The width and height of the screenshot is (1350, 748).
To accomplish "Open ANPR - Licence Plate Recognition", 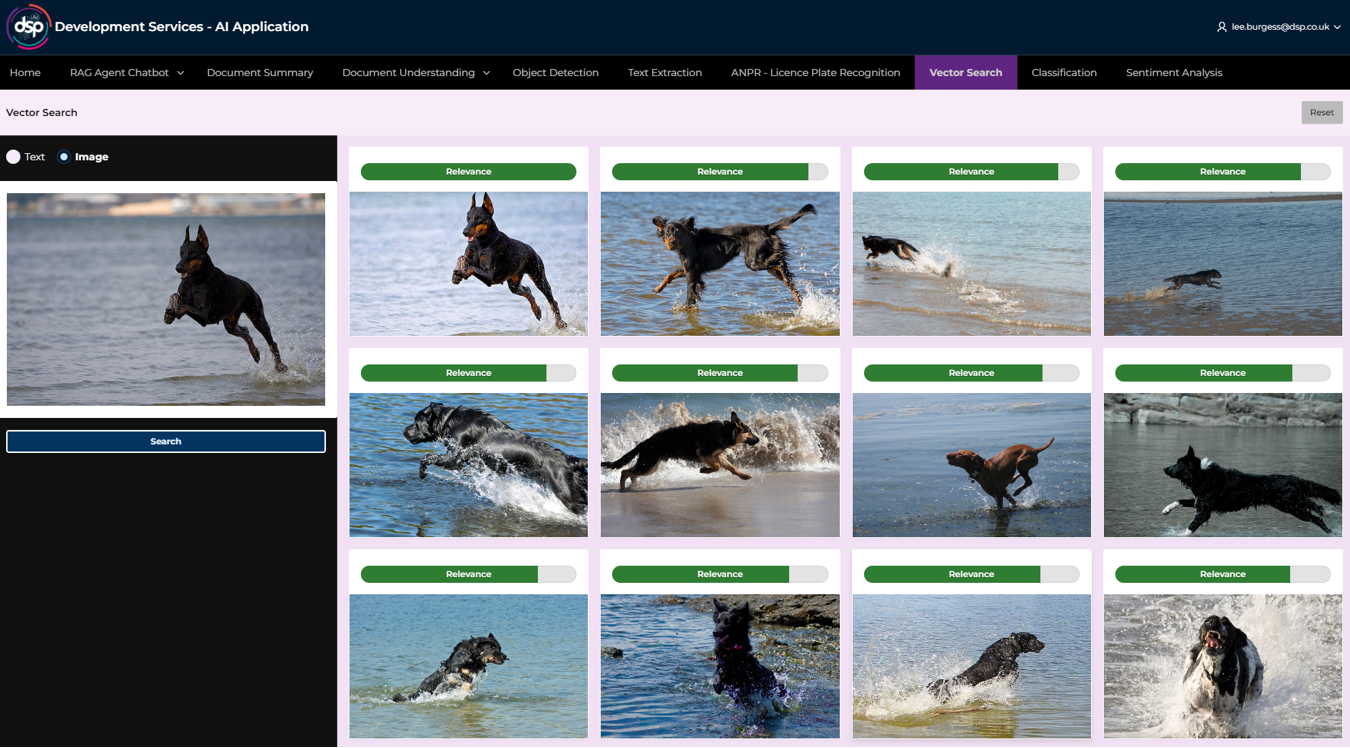I will 815,73.
